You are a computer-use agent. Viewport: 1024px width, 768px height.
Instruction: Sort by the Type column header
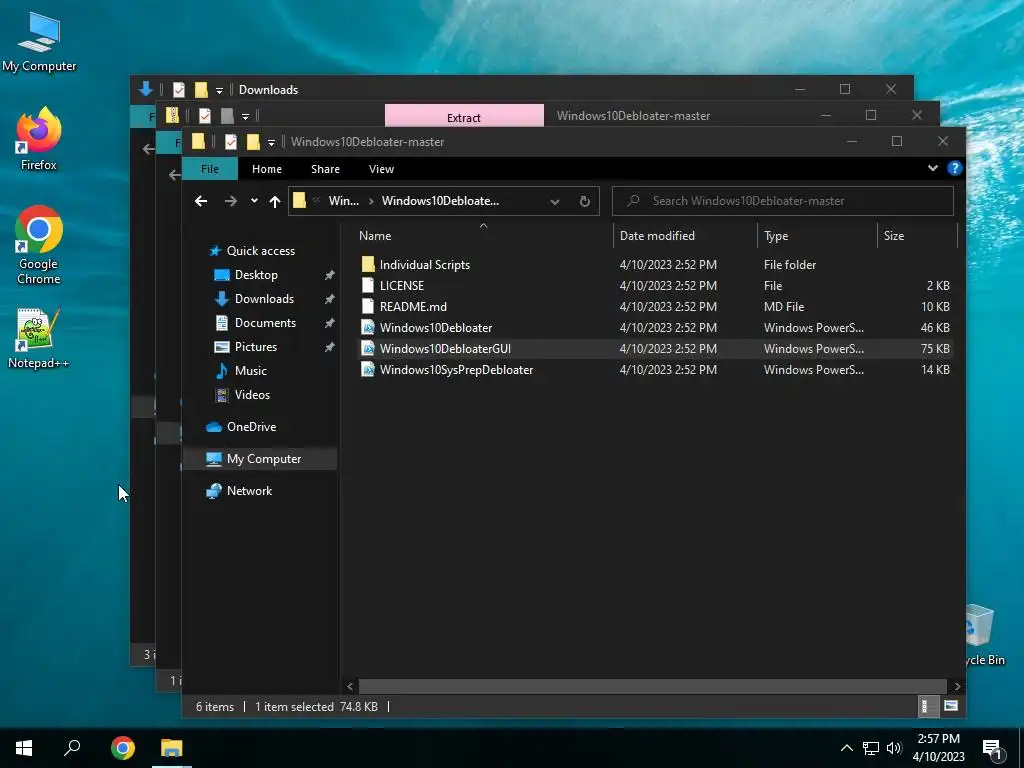(x=817, y=236)
